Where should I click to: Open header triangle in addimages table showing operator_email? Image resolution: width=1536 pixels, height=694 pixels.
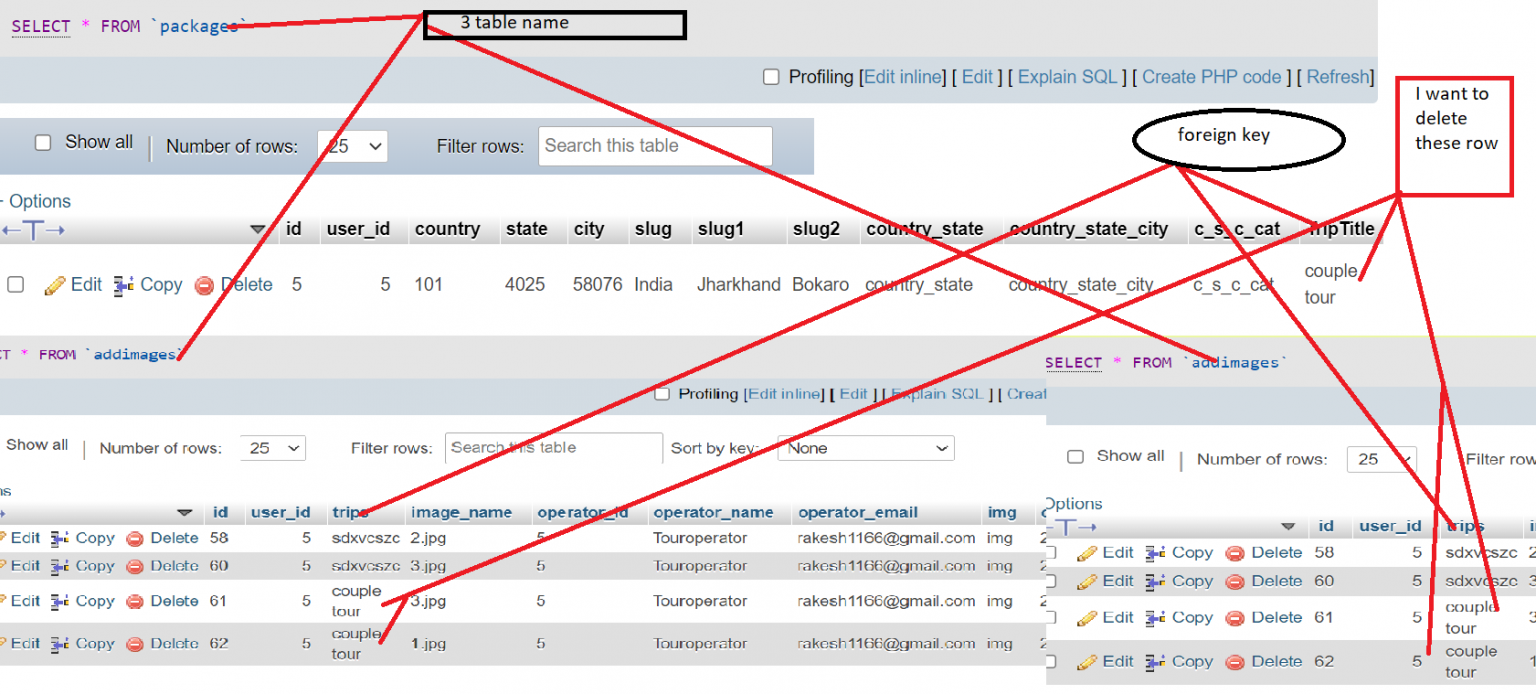click(185, 513)
